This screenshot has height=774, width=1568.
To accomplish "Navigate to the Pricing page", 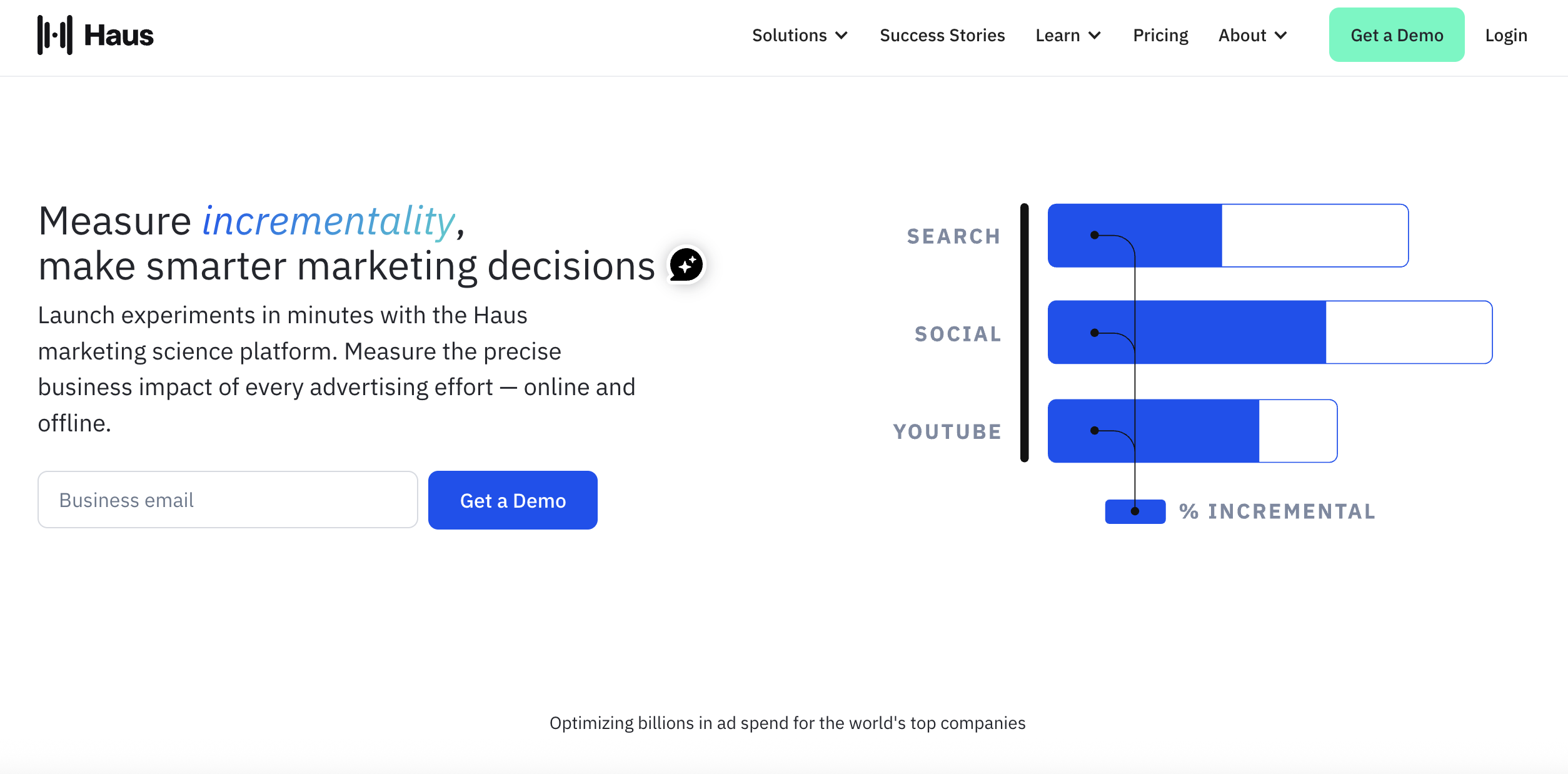I will pos(1160,35).
